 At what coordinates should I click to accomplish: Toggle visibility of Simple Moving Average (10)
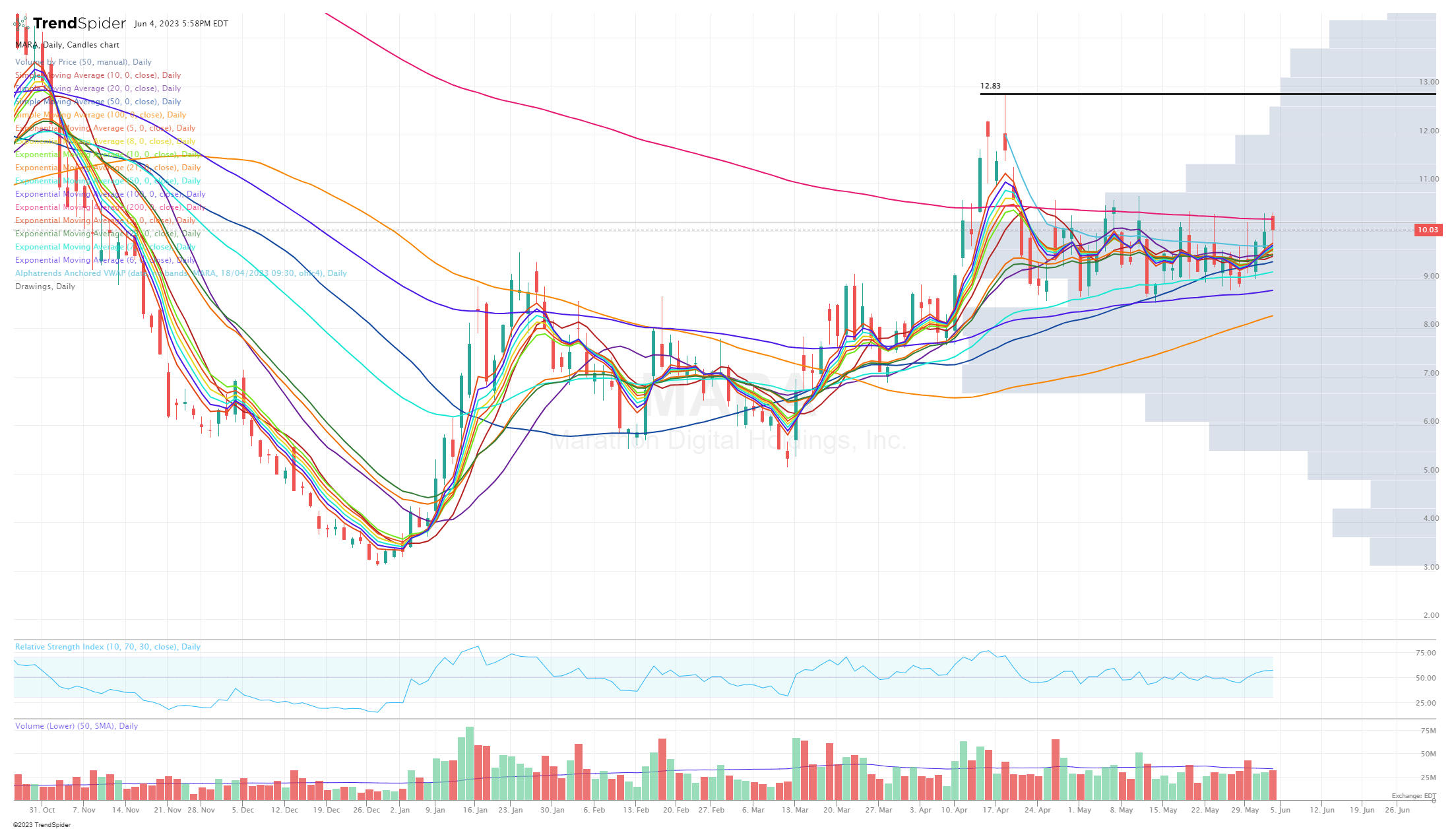pos(98,75)
